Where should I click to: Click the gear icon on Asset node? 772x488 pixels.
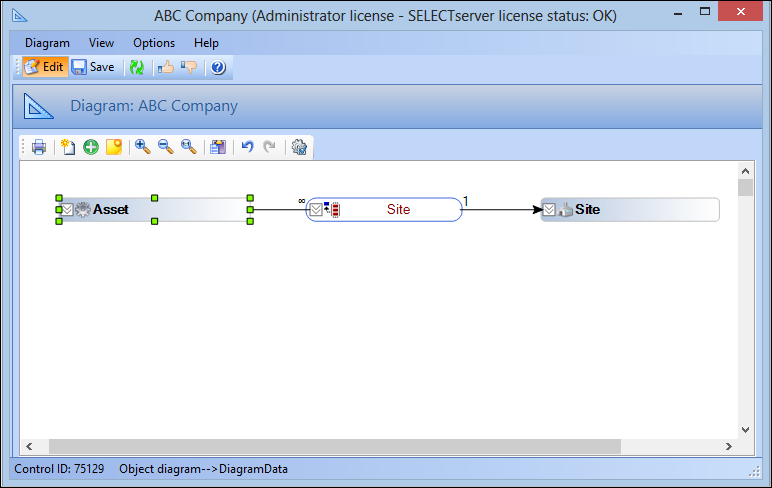point(83,209)
